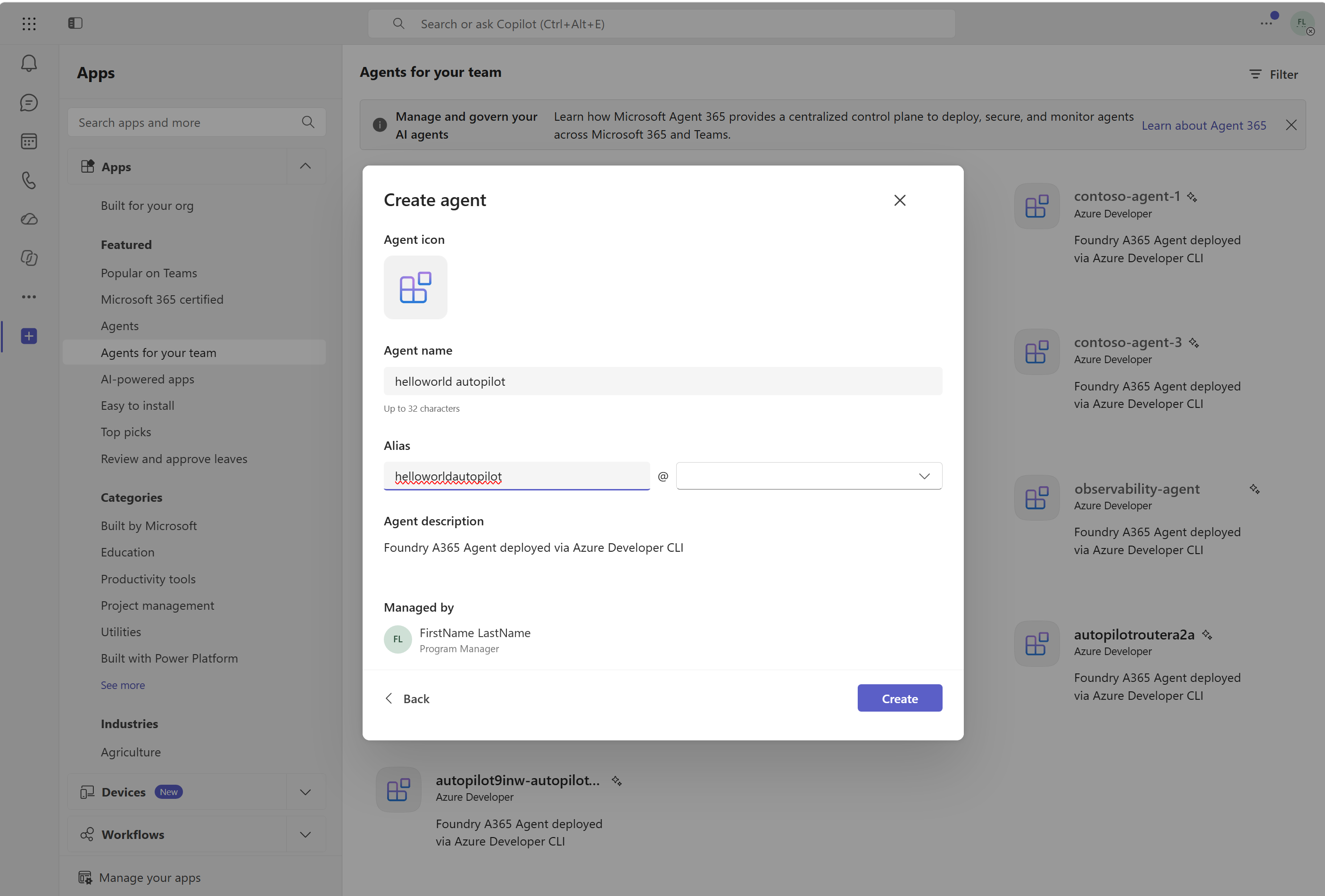Click the Agent name input field
Viewport: 1325px width, 896px height.
click(662, 381)
